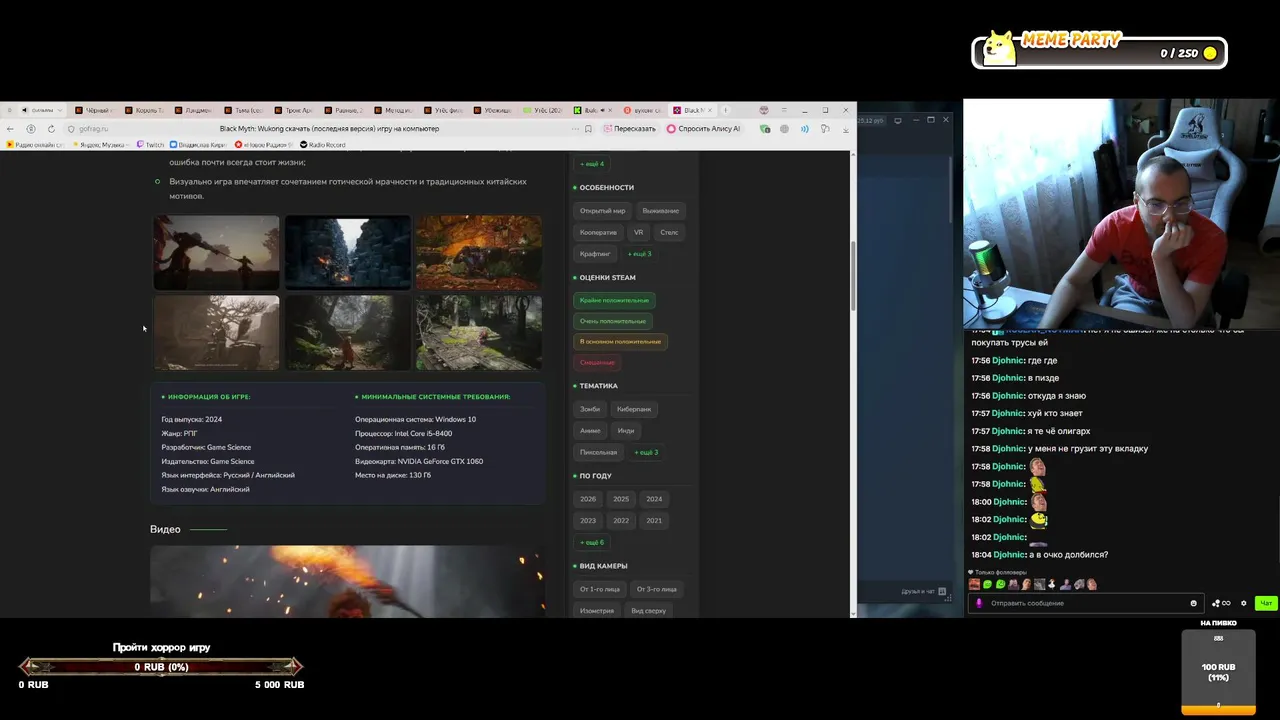Toggle the Крафтинг filter tag
Viewport: 1280px width, 720px height.
click(595, 254)
